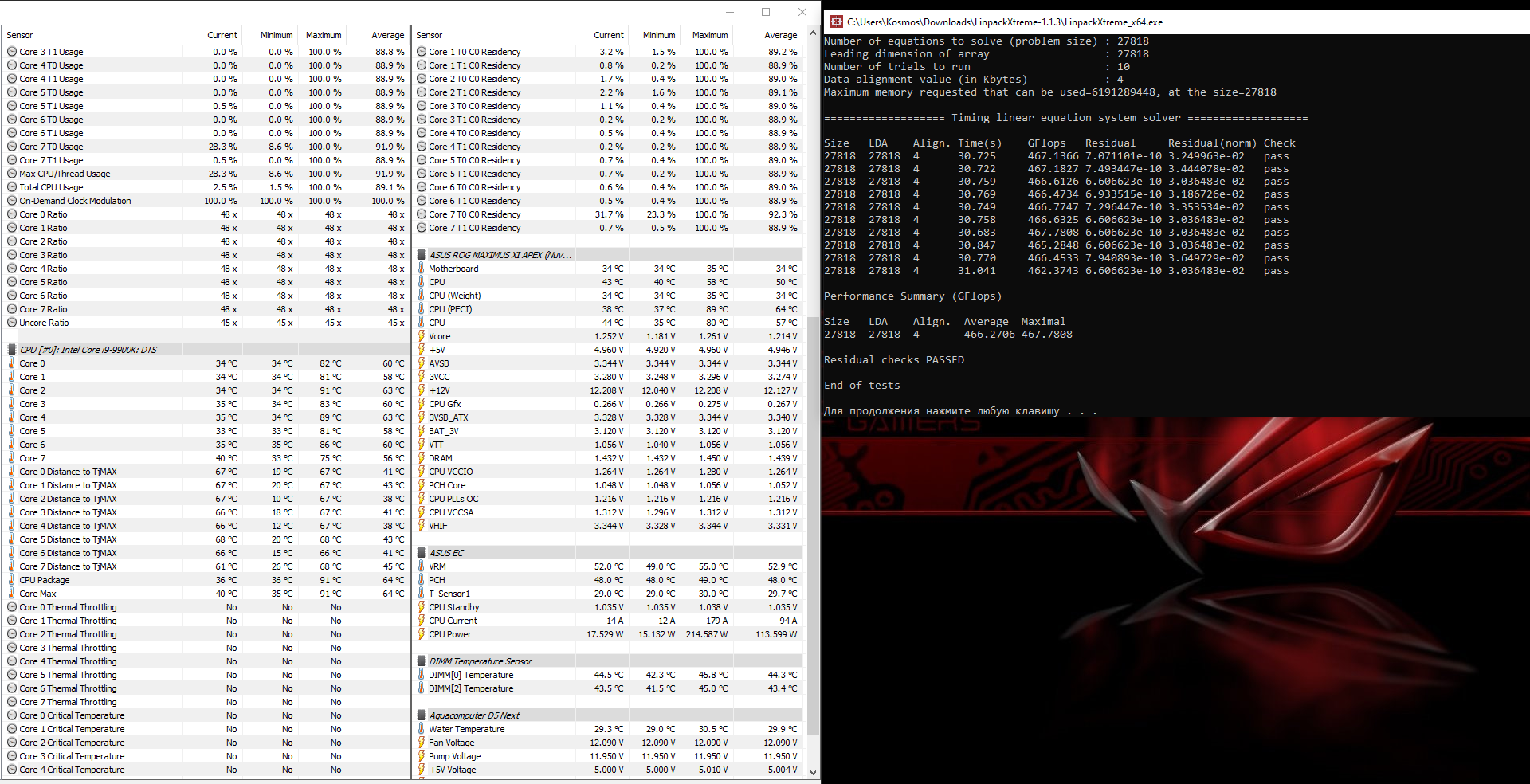This screenshot has width=1530, height=784.
Task: Select the CPU Package thermometer icon
Action: [12, 580]
